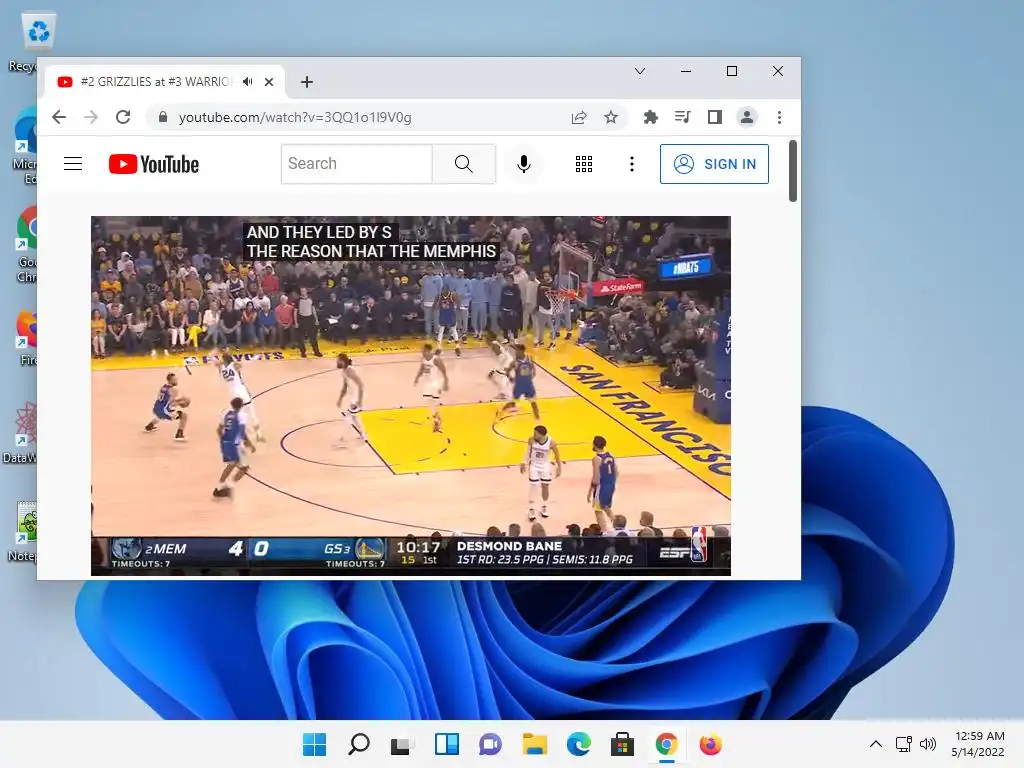Screen dimensions: 1024x768
Task: Open YouTube hamburger guide menu
Action: click(73, 164)
